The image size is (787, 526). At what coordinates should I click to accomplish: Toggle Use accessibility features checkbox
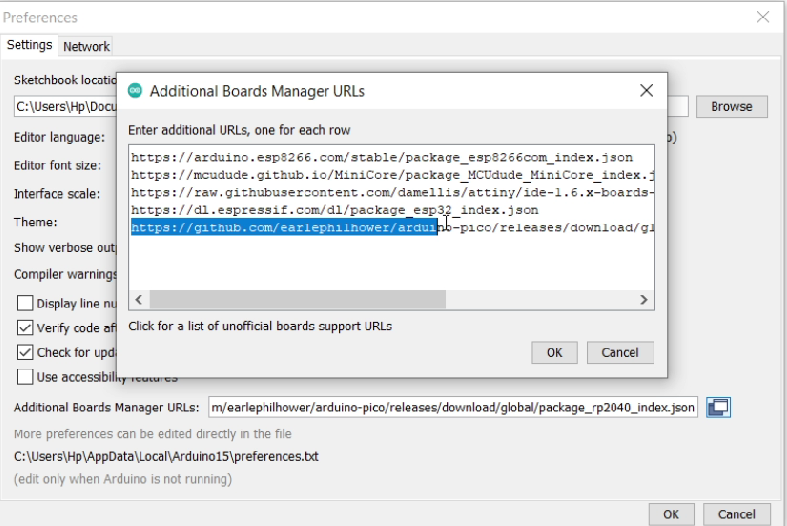[x=25, y=376]
